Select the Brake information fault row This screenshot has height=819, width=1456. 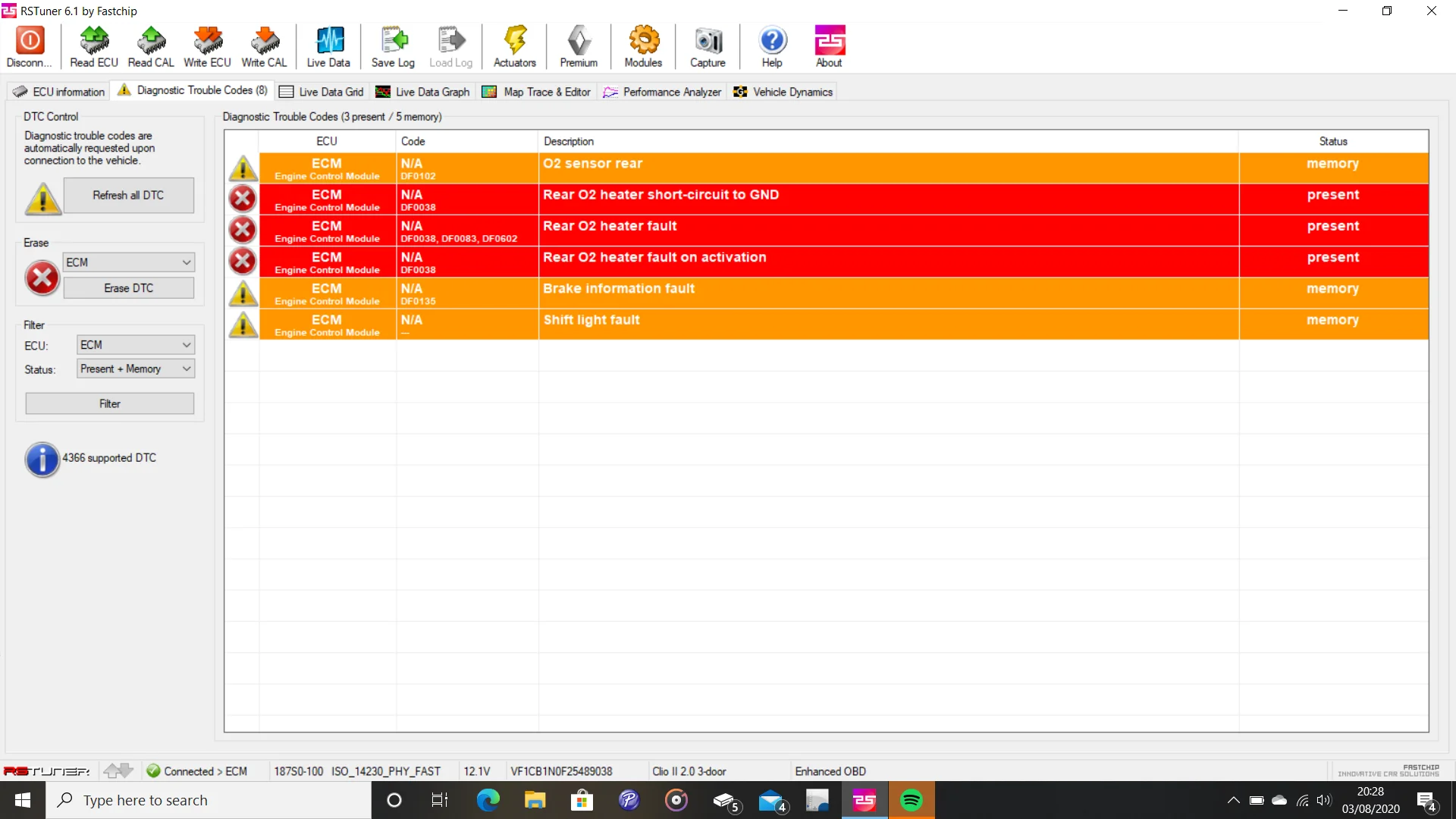(x=828, y=293)
